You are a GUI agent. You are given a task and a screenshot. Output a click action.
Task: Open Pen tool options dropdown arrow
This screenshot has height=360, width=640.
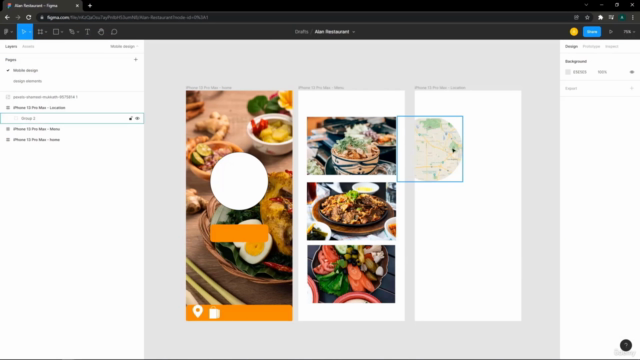coord(78,32)
